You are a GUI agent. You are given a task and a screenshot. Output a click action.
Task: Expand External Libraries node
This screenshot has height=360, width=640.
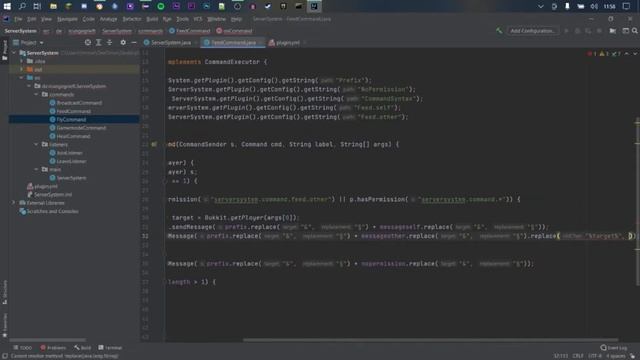[x=13, y=202]
